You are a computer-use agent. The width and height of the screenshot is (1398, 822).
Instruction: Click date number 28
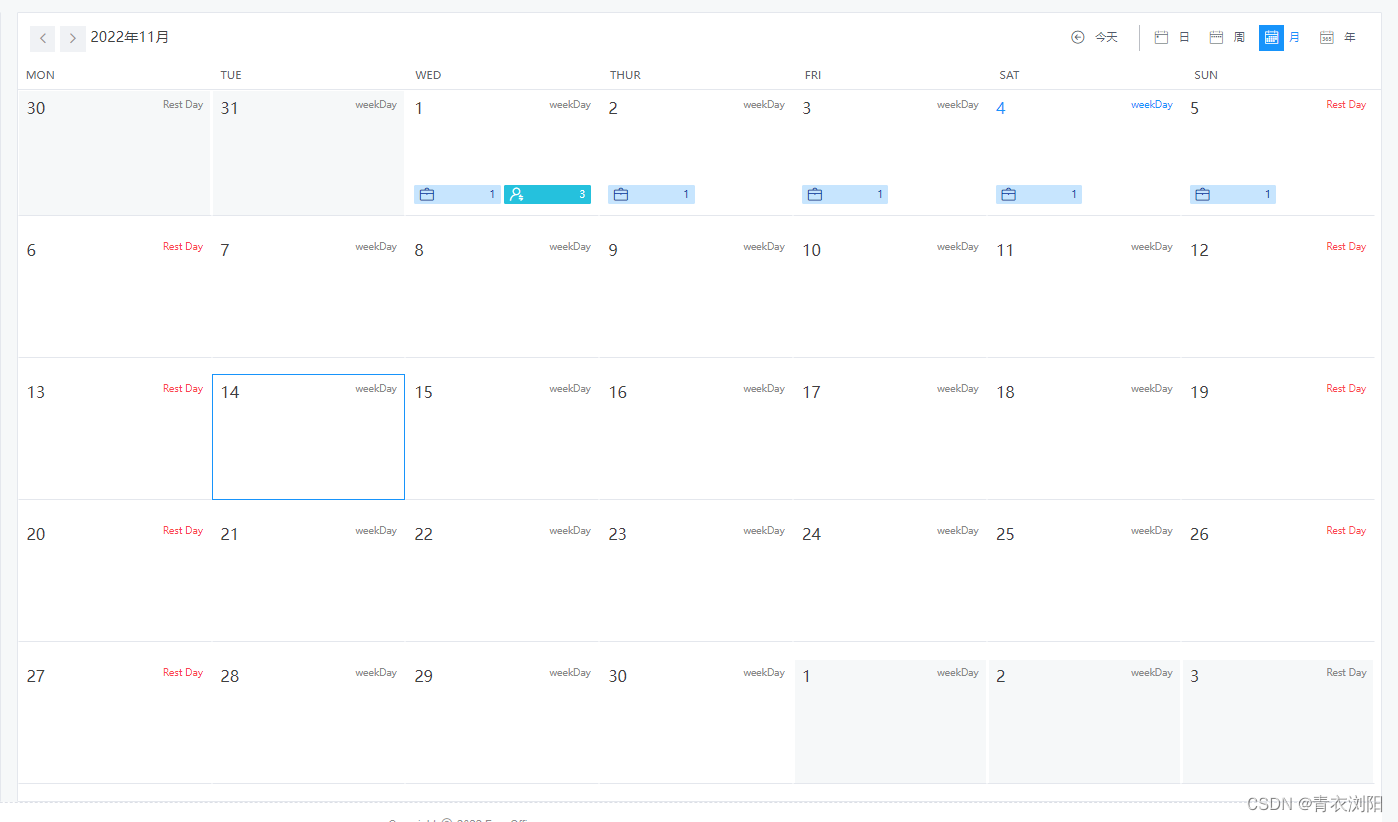230,676
